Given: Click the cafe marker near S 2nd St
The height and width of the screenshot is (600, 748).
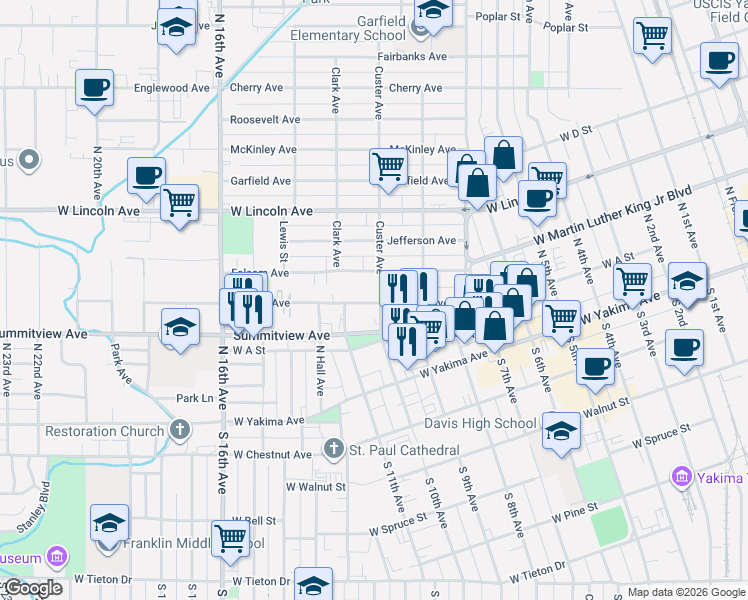Looking at the screenshot, I should point(685,350).
